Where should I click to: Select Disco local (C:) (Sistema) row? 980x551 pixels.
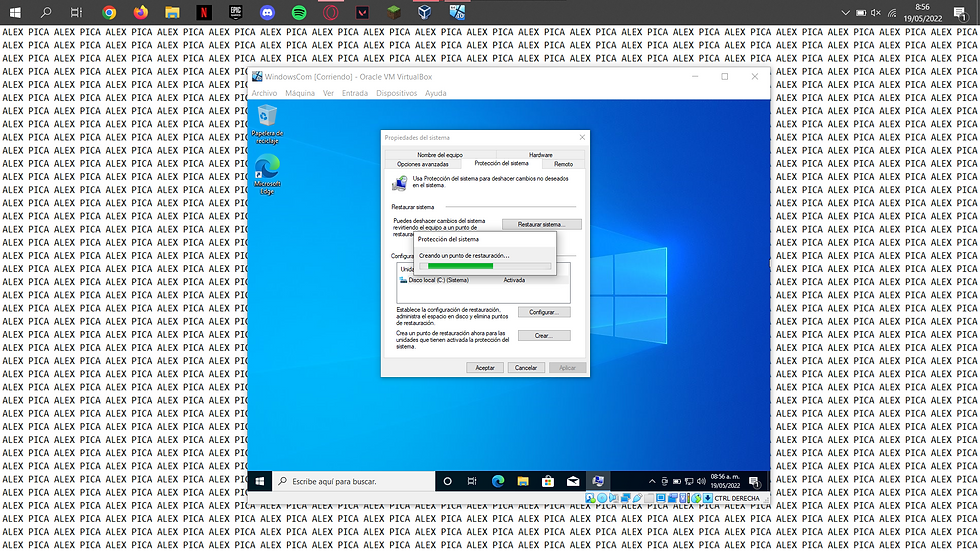pyautogui.click(x=483, y=280)
